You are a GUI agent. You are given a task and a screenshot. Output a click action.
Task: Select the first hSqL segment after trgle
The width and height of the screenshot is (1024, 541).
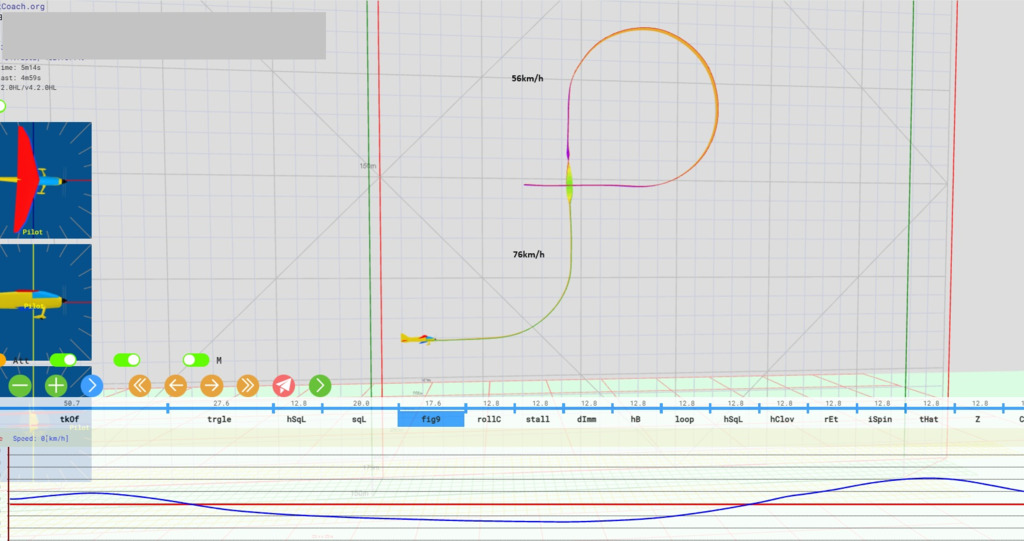coord(296,419)
